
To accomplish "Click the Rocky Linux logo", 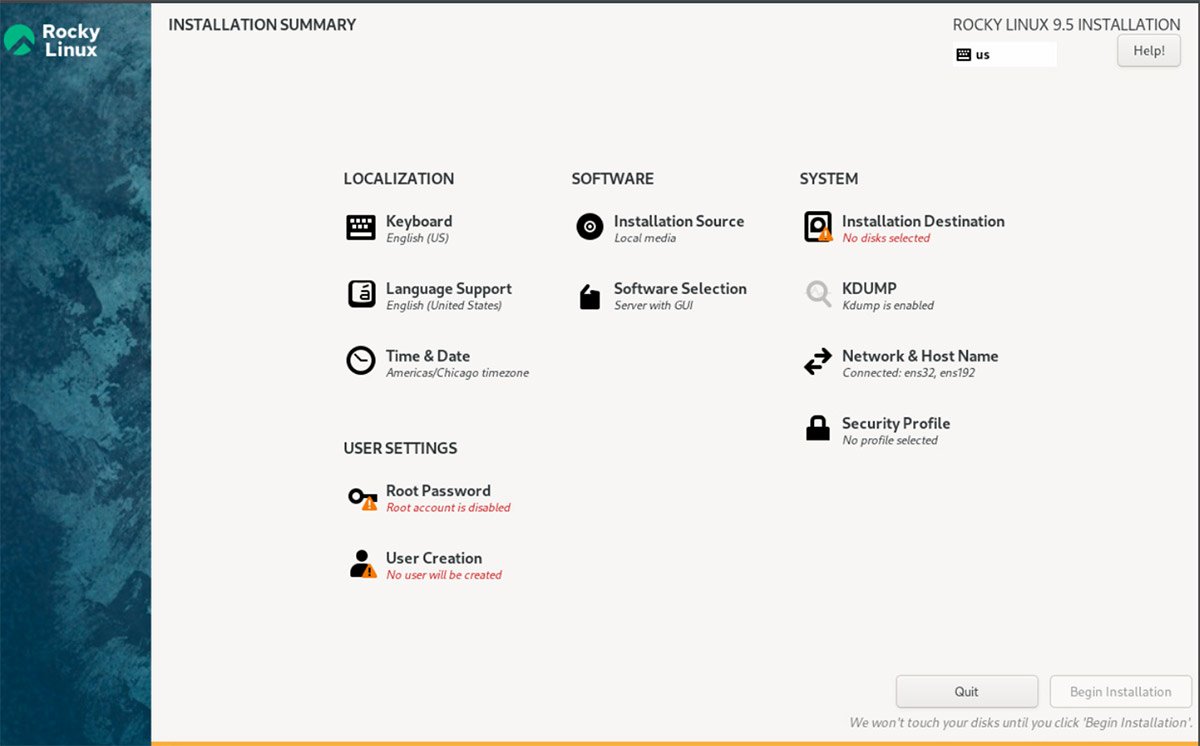I will [52, 40].
